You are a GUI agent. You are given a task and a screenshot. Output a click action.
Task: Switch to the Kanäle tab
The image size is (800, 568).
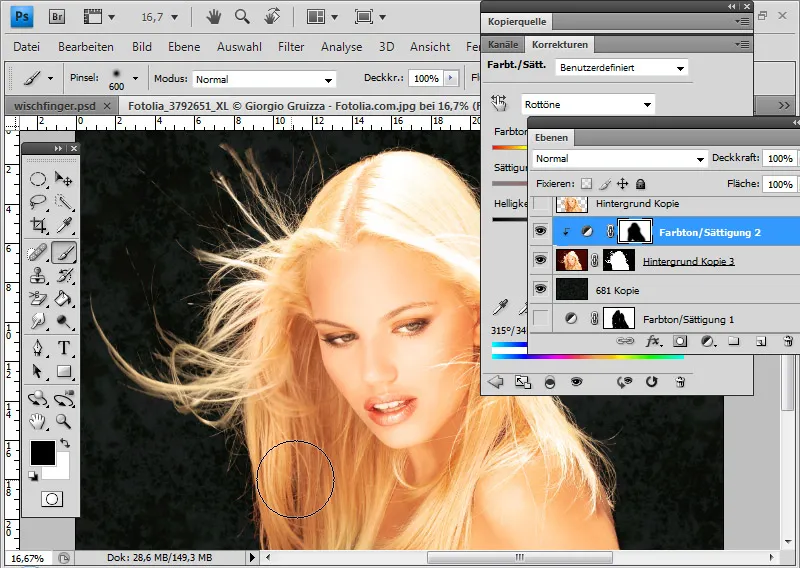pos(503,44)
